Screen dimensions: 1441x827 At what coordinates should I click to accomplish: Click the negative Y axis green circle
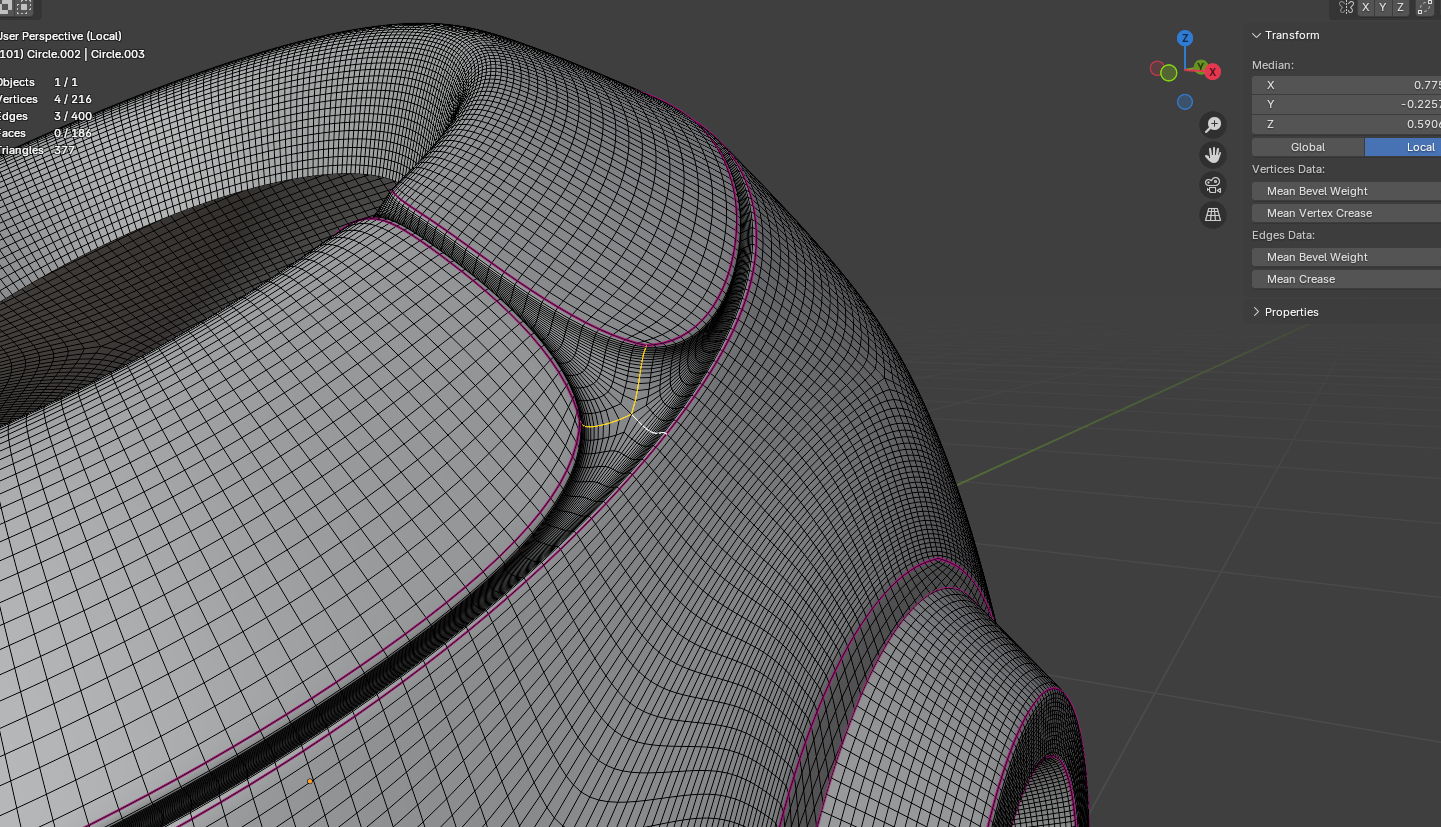click(1168, 73)
